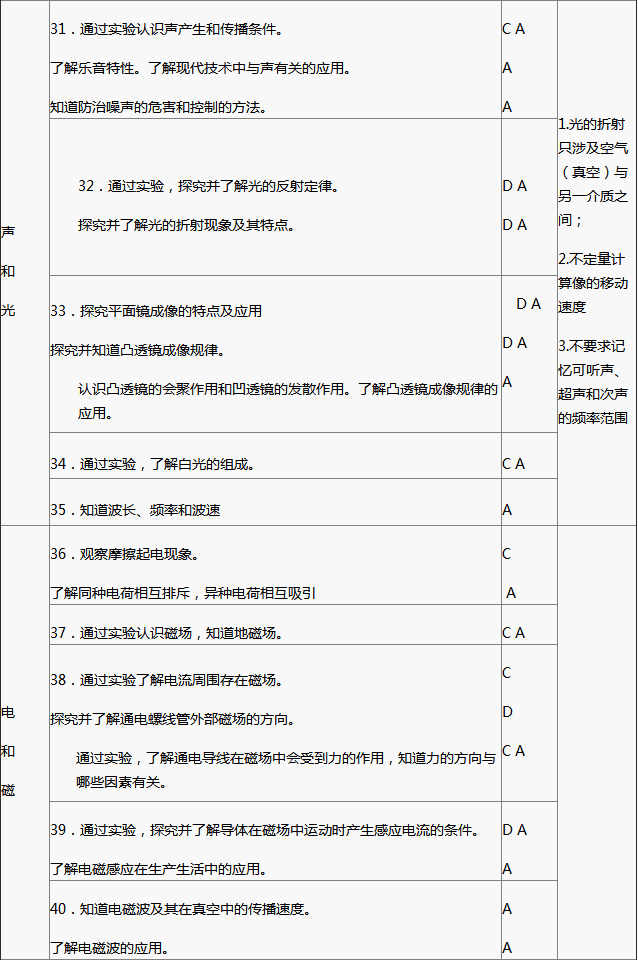Click item '32．通过实验，探究并了解光的反射定律。'
The height and width of the screenshot is (960, 638).
pos(209,186)
